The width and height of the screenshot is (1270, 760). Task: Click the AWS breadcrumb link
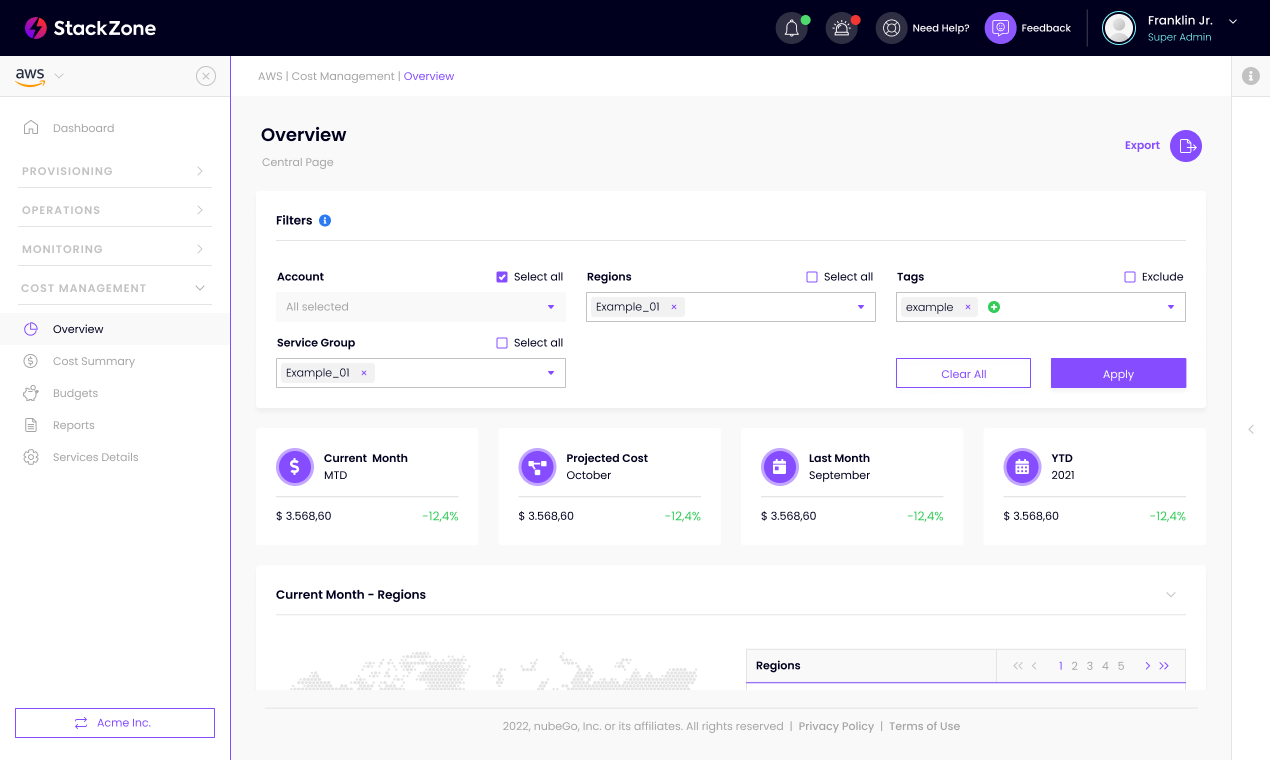pyautogui.click(x=270, y=76)
